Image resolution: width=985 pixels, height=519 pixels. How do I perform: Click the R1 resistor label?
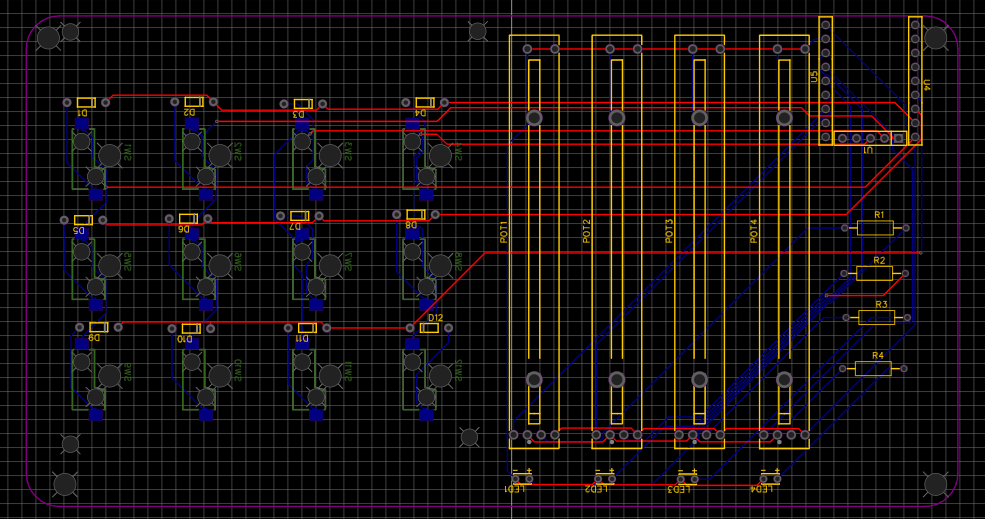879,215
